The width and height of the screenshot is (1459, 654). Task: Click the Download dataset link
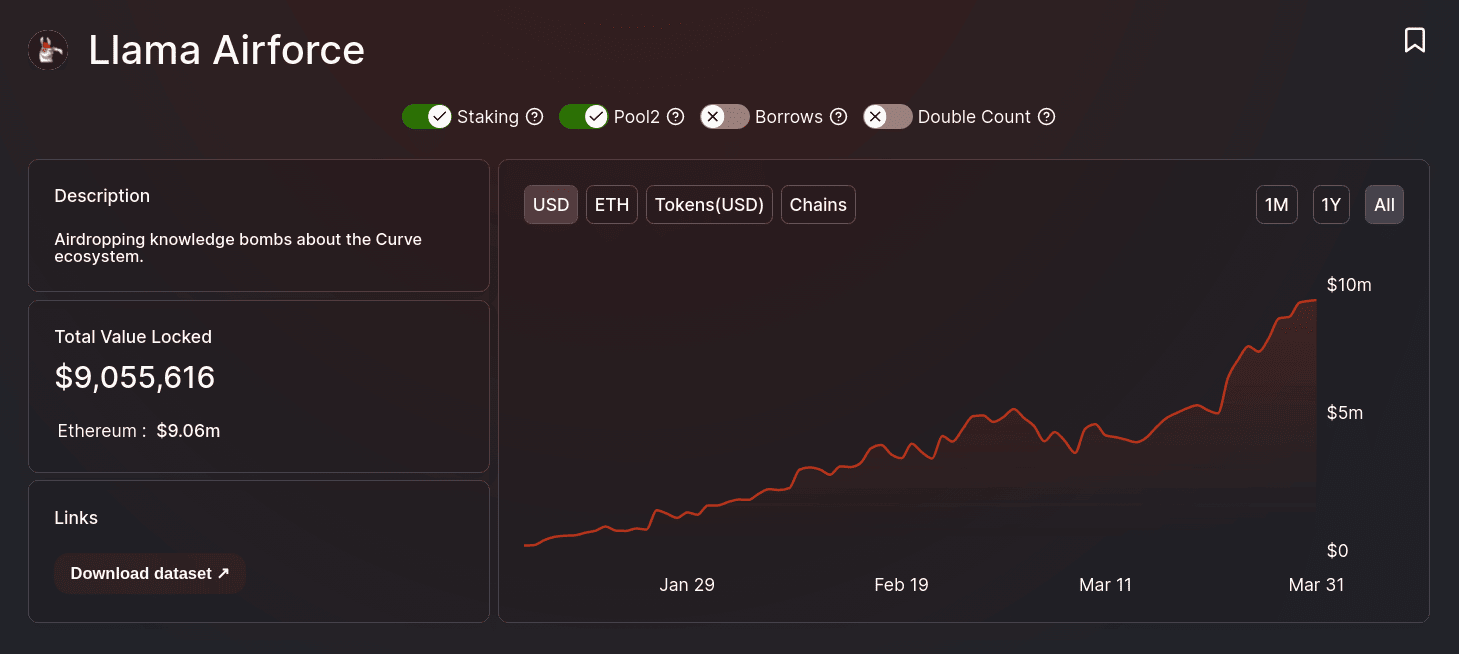(150, 574)
